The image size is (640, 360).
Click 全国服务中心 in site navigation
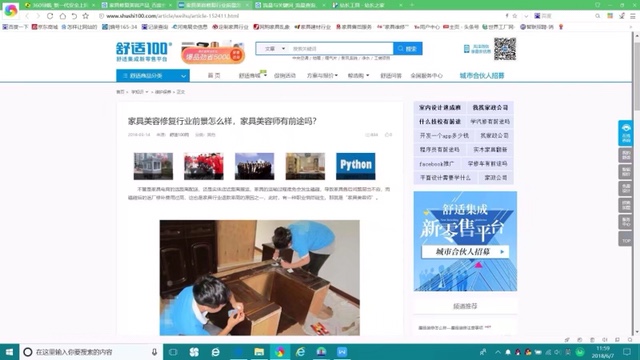(x=427, y=76)
